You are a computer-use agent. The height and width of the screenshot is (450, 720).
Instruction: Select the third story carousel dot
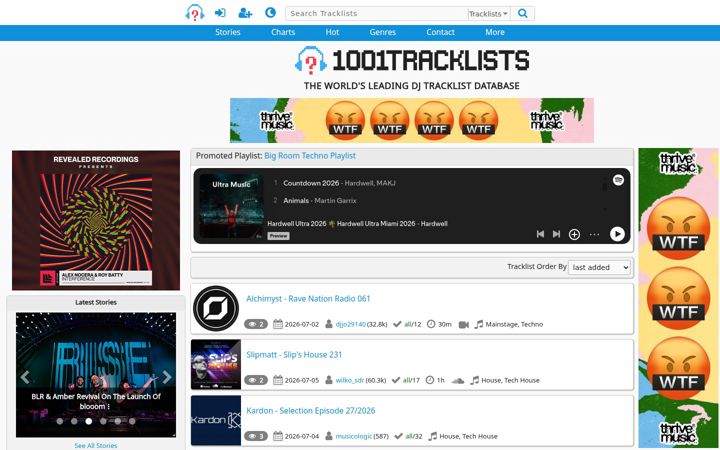[x=89, y=421]
